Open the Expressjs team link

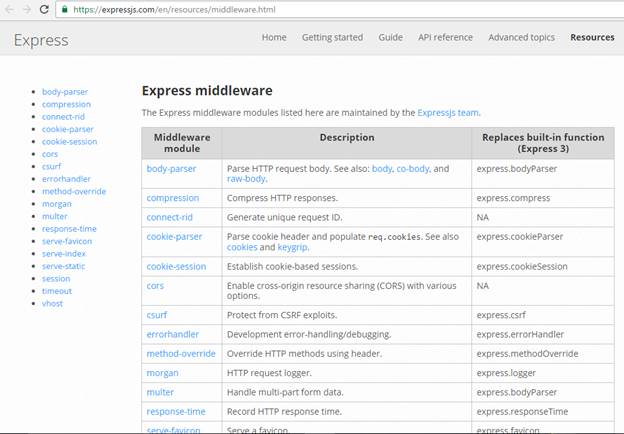click(448, 113)
